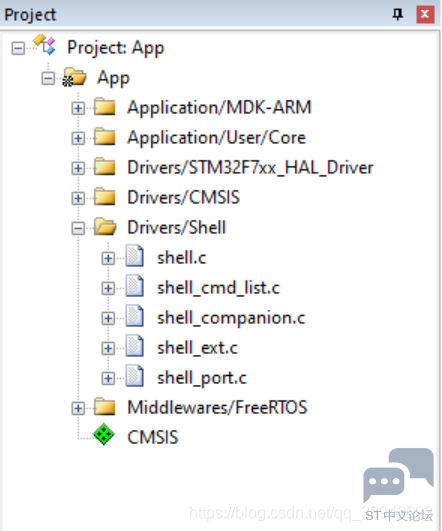Click the chat bubble forum icon
442x531 pixels.
pos(398,475)
